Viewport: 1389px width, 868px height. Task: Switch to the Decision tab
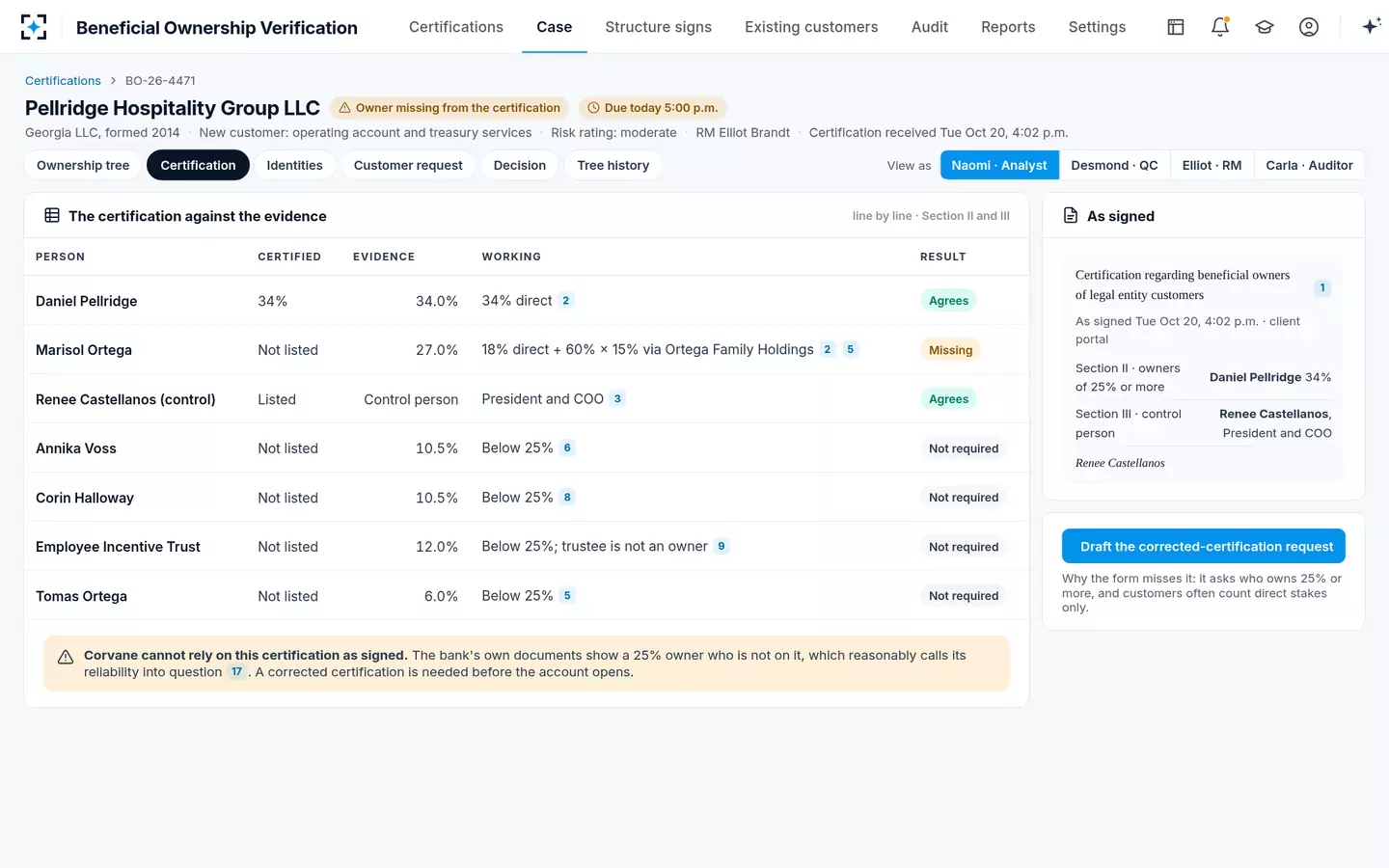tap(520, 165)
